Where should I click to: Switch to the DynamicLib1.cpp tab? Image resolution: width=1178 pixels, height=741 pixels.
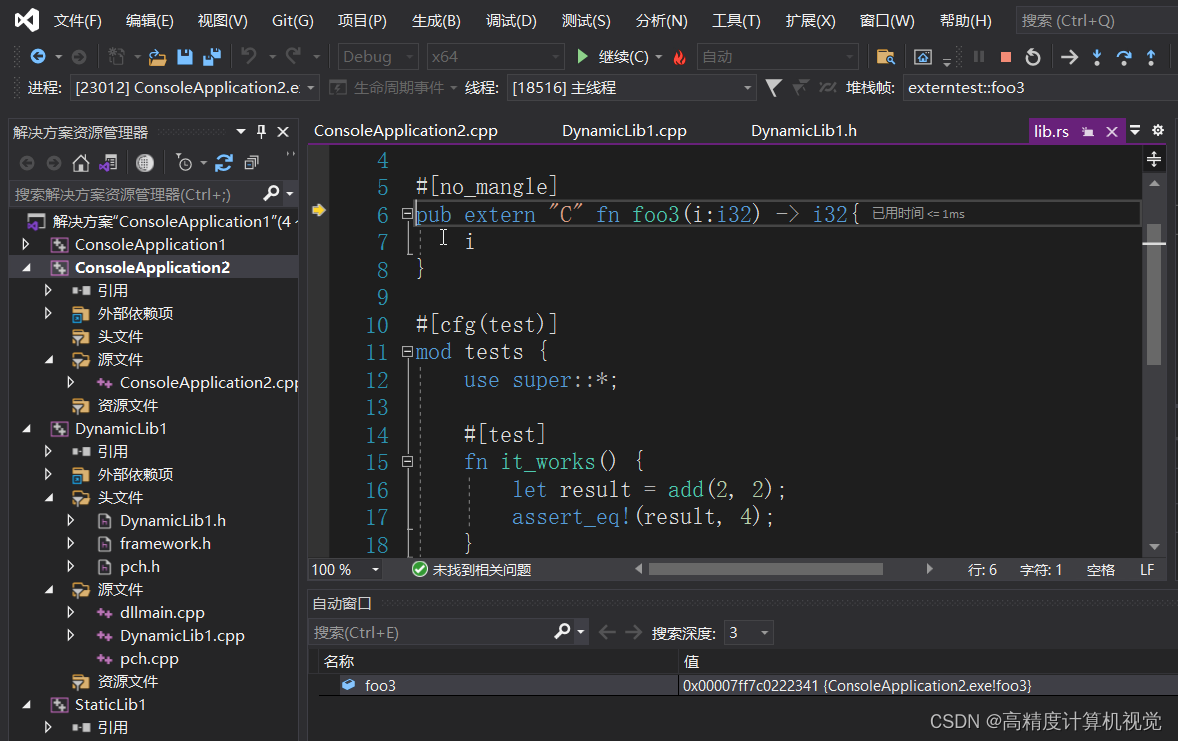coord(624,131)
